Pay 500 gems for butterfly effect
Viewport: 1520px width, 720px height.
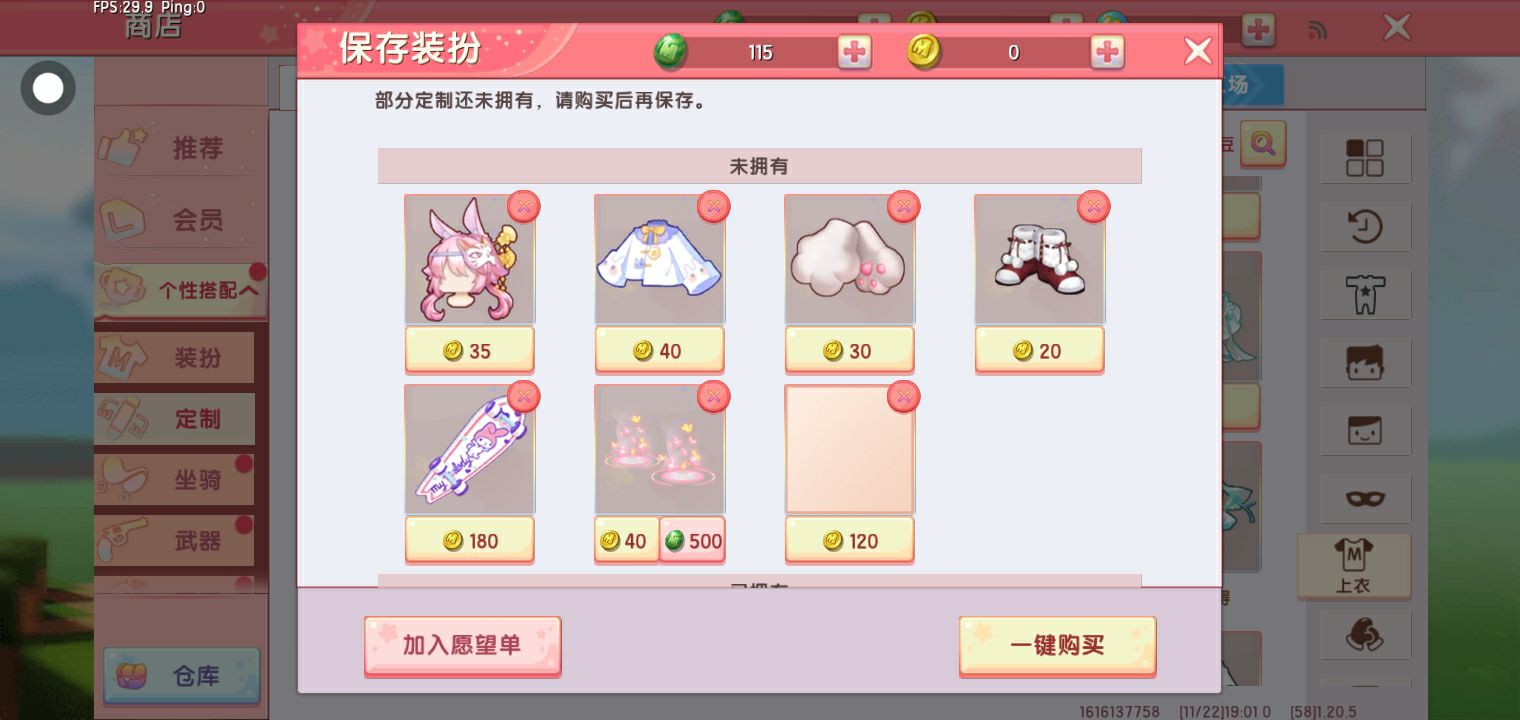[692, 541]
